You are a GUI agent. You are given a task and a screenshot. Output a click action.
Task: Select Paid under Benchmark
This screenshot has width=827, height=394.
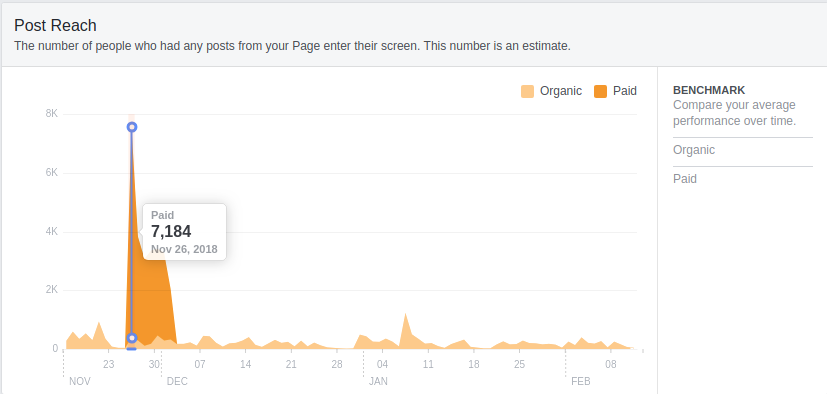(743, 179)
